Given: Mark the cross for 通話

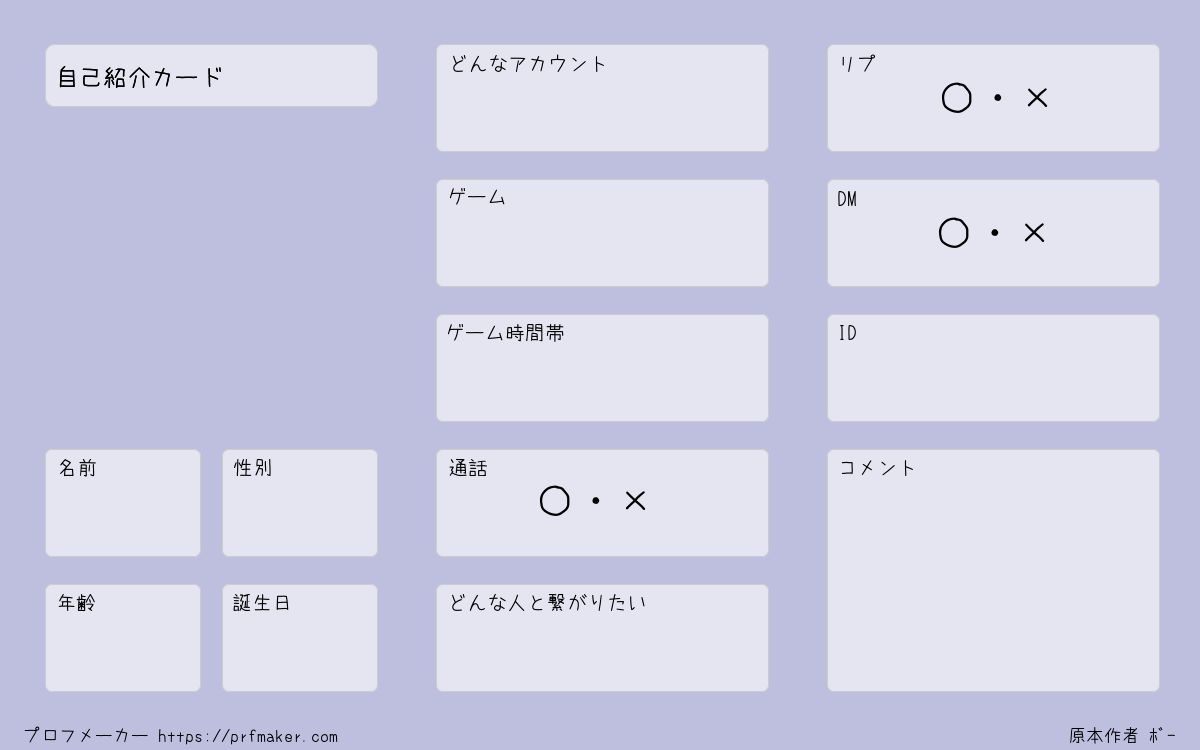Looking at the screenshot, I should (635, 501).
